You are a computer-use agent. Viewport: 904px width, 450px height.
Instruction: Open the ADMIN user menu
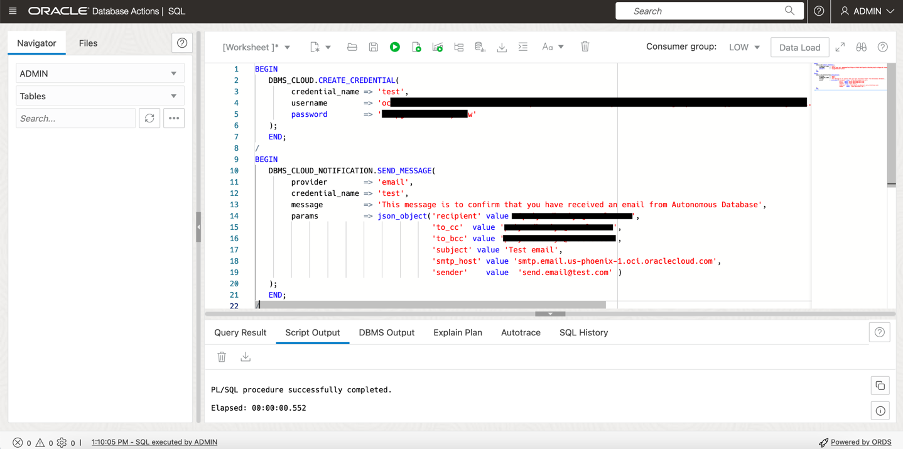(867, 11)
